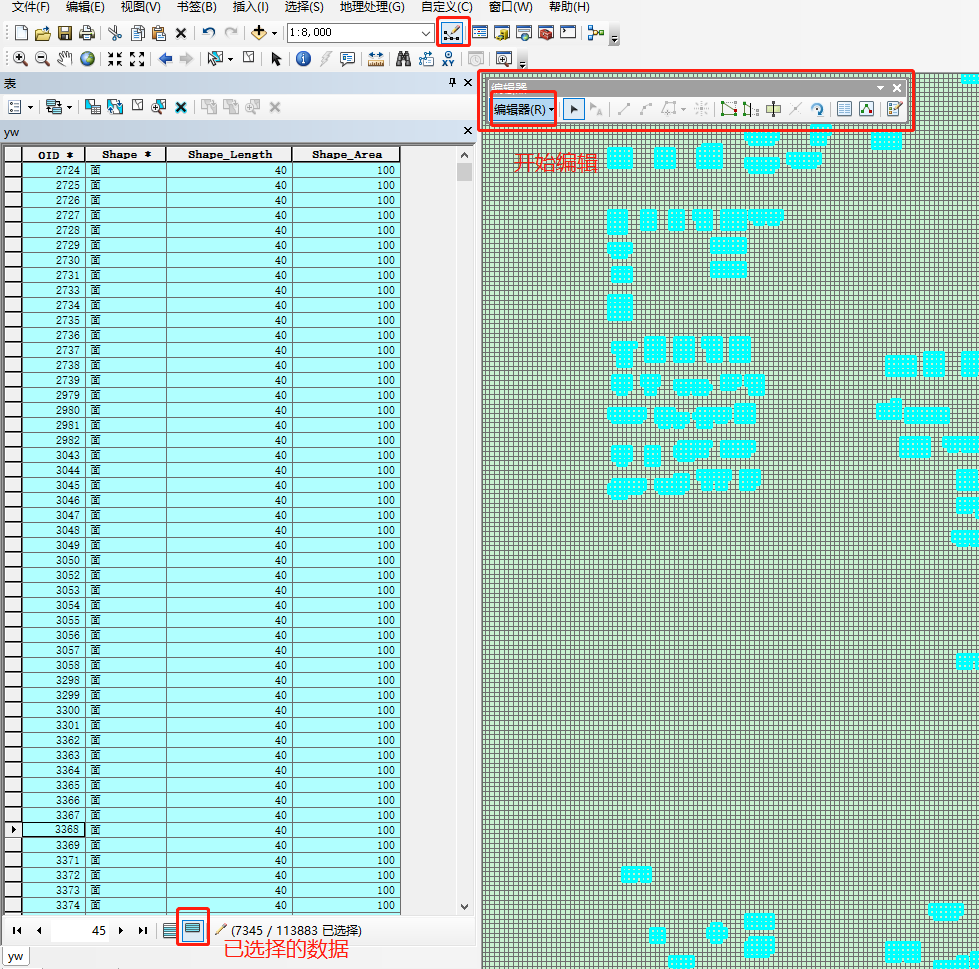Open the Attributes window icon in Editor toolbar
Screen dimensions: 979x969
point(844,109)
